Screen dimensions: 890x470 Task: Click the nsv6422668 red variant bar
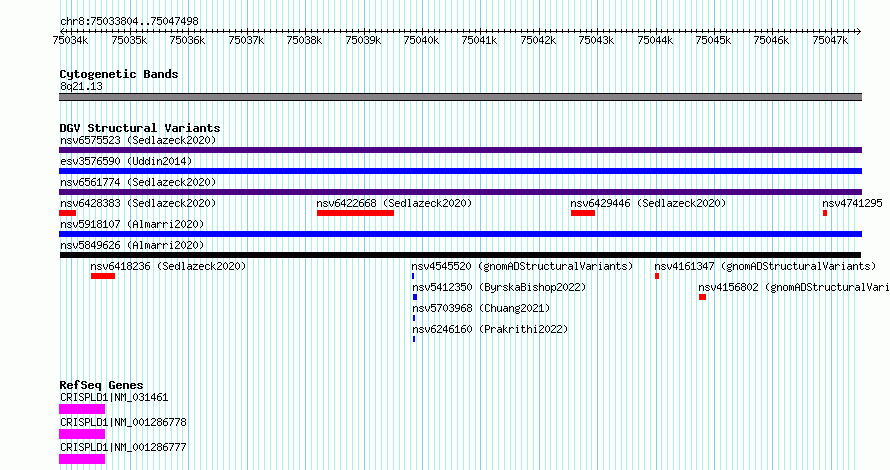tap(355, 213)
